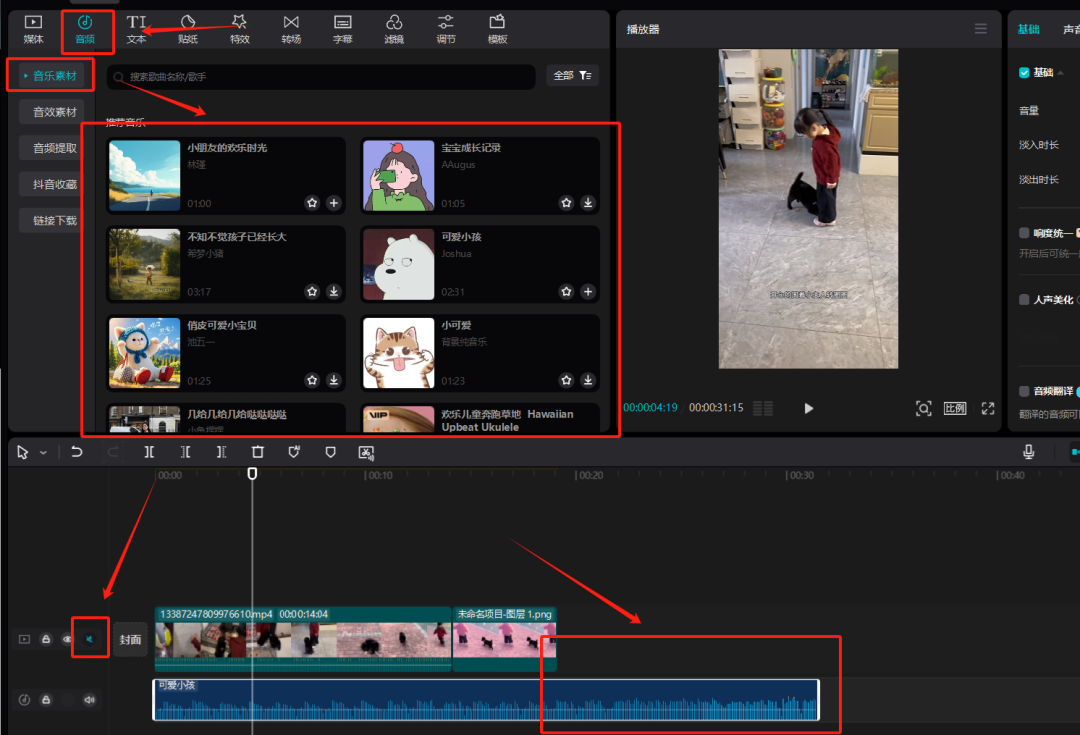The image size is (1080, 735).
Task: Preview the 小可爱 cat song thumbnail
Action: tap(399, 353)
